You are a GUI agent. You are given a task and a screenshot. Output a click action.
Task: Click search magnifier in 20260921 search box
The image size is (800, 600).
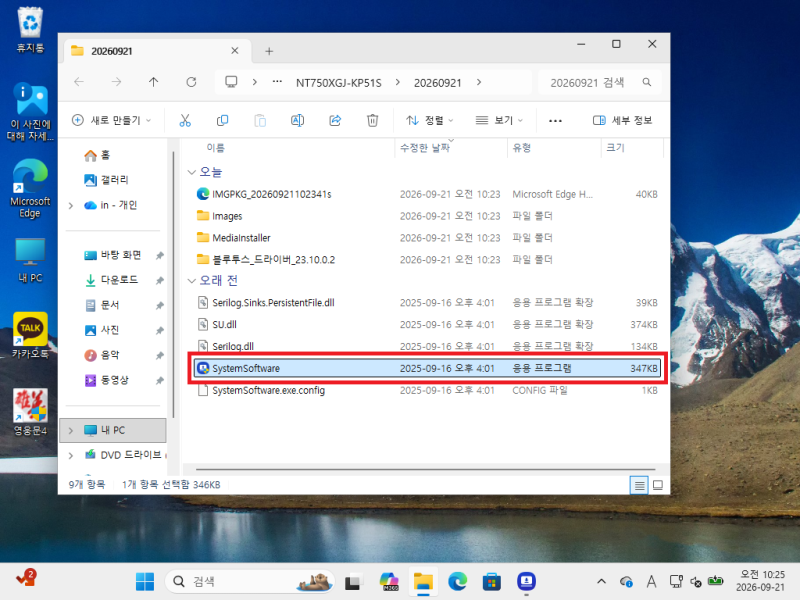click(646, 82)
